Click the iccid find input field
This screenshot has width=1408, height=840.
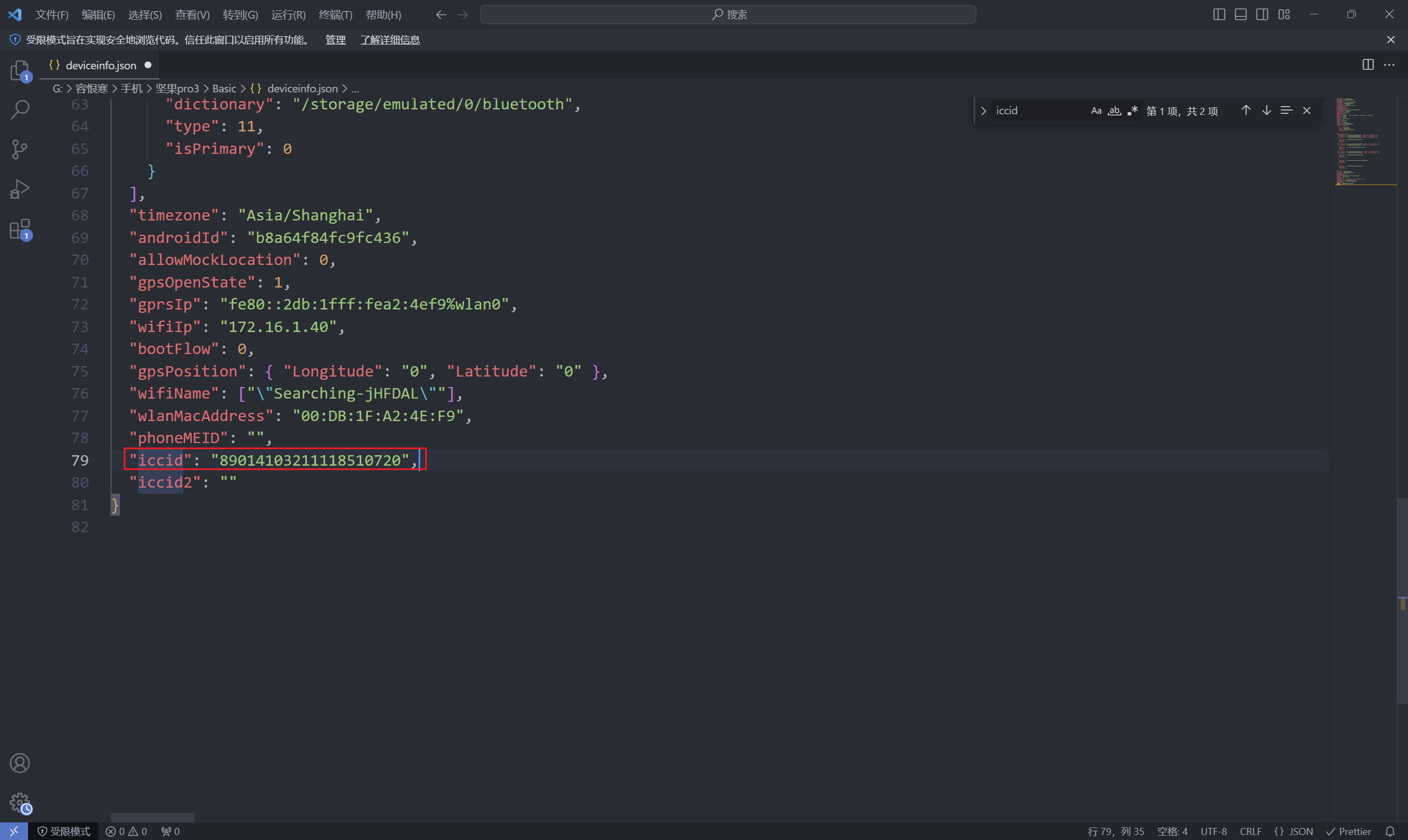(x=1039, y=110)
